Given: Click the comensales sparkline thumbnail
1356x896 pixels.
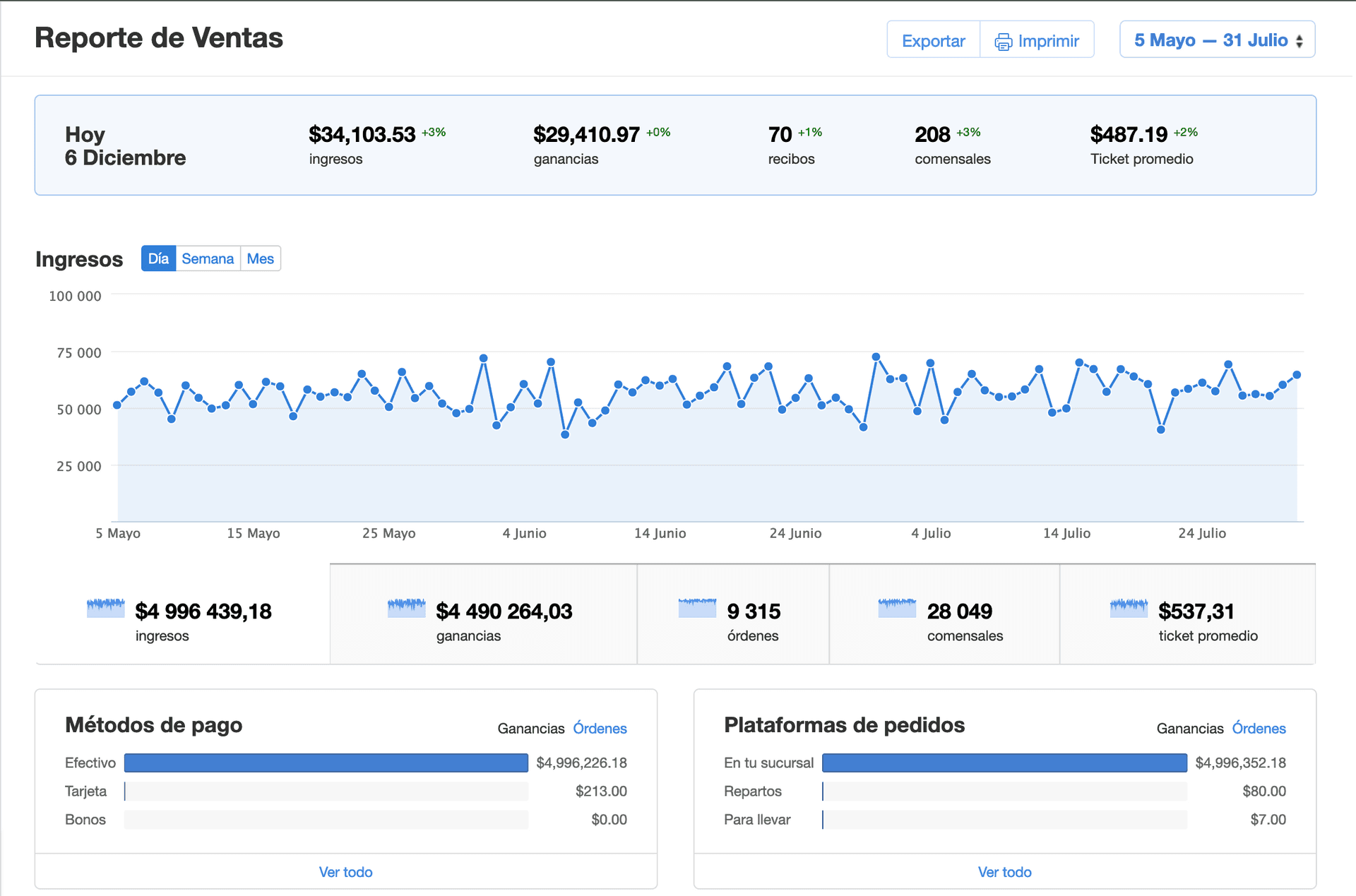Looking at the screenshot, I should click(x=897, y=608).
